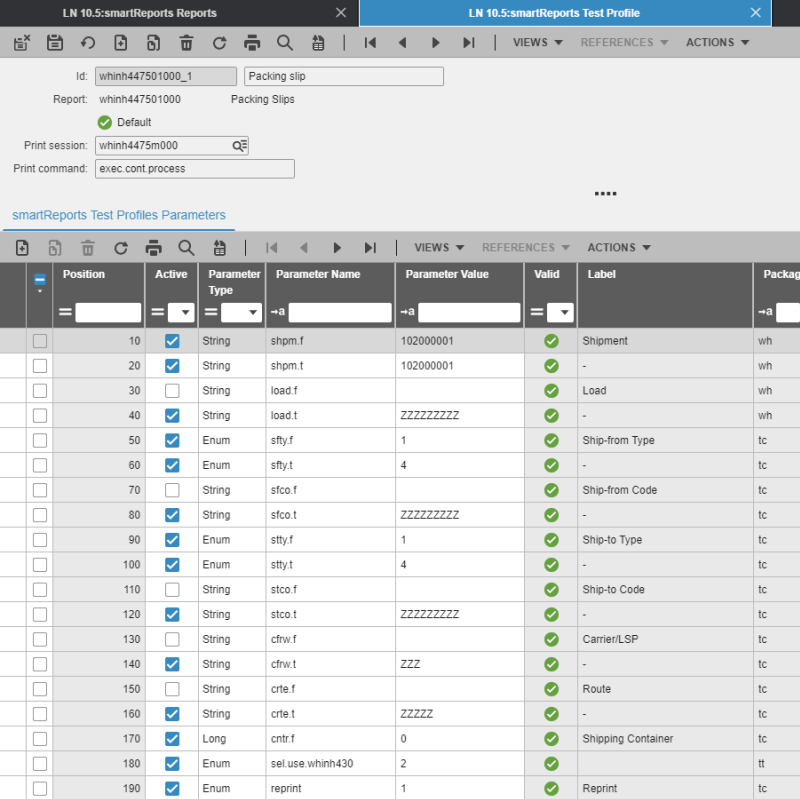This screenshot has width=800, height=799.
Task: Click the export data icon in top toolbar
Action: pos(318,43)
